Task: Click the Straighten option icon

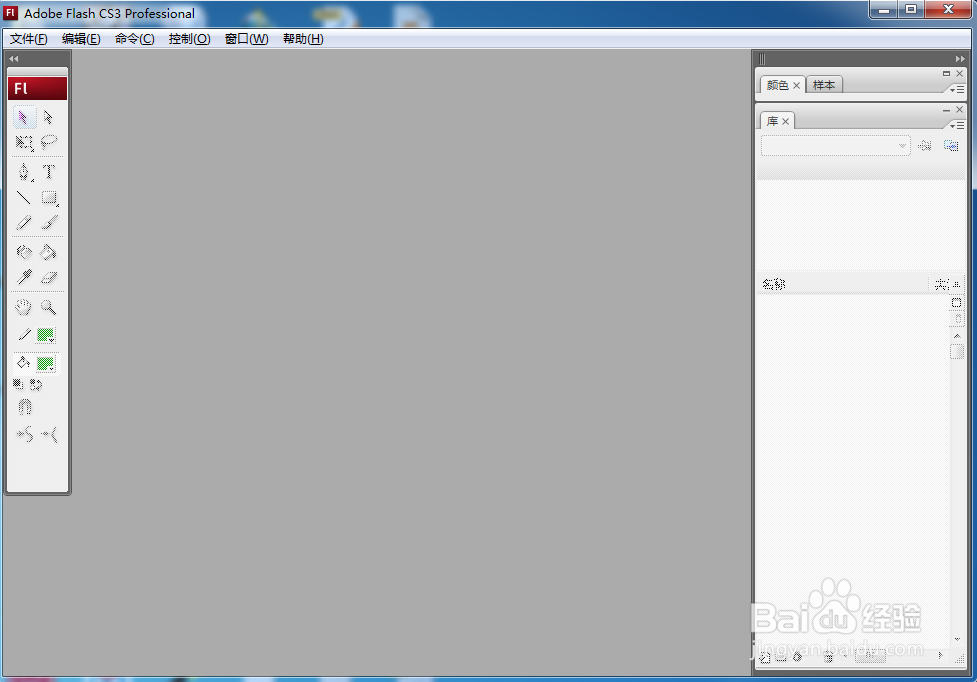Action: pos(49,434)
